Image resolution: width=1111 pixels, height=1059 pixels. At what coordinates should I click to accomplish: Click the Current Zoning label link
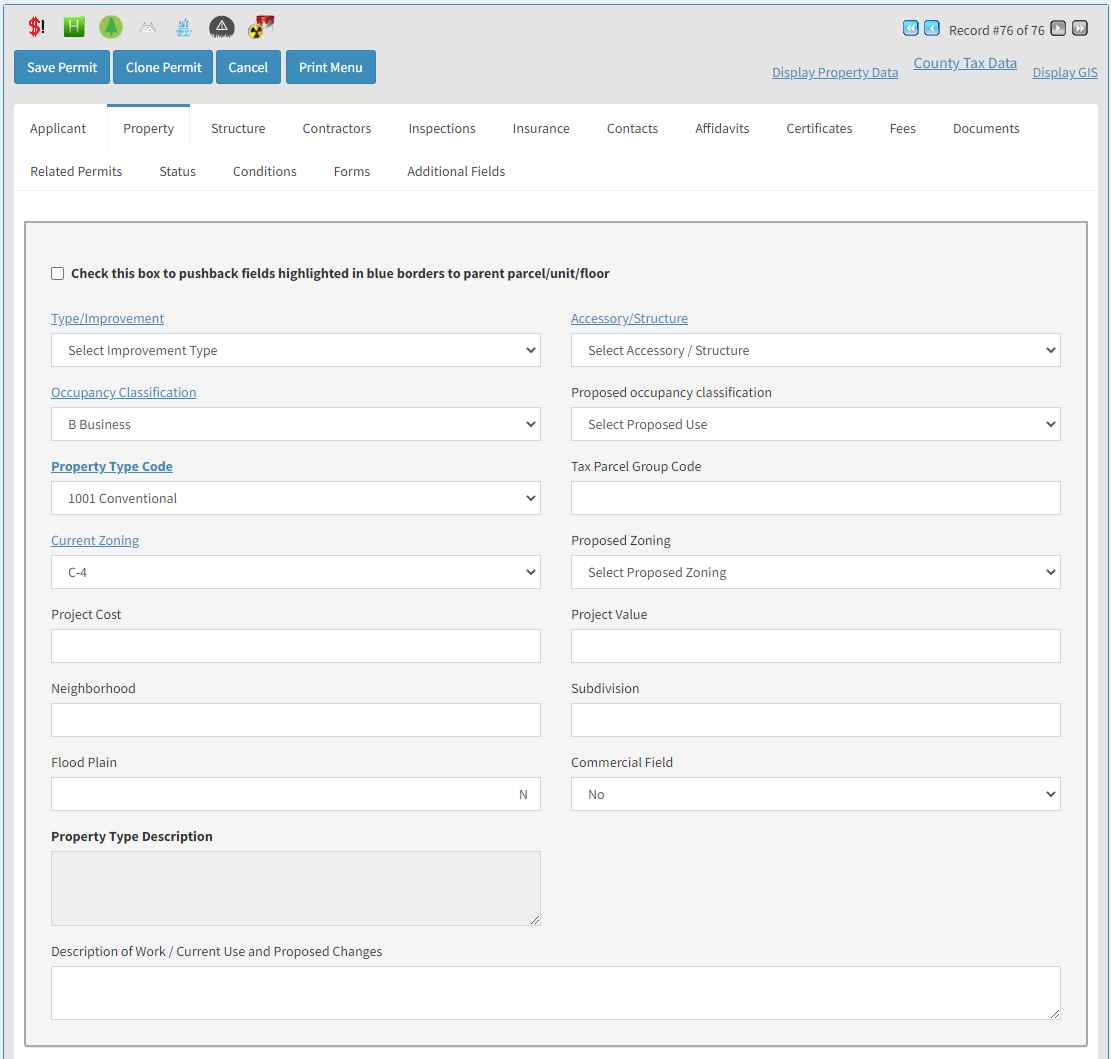(95, 540)
